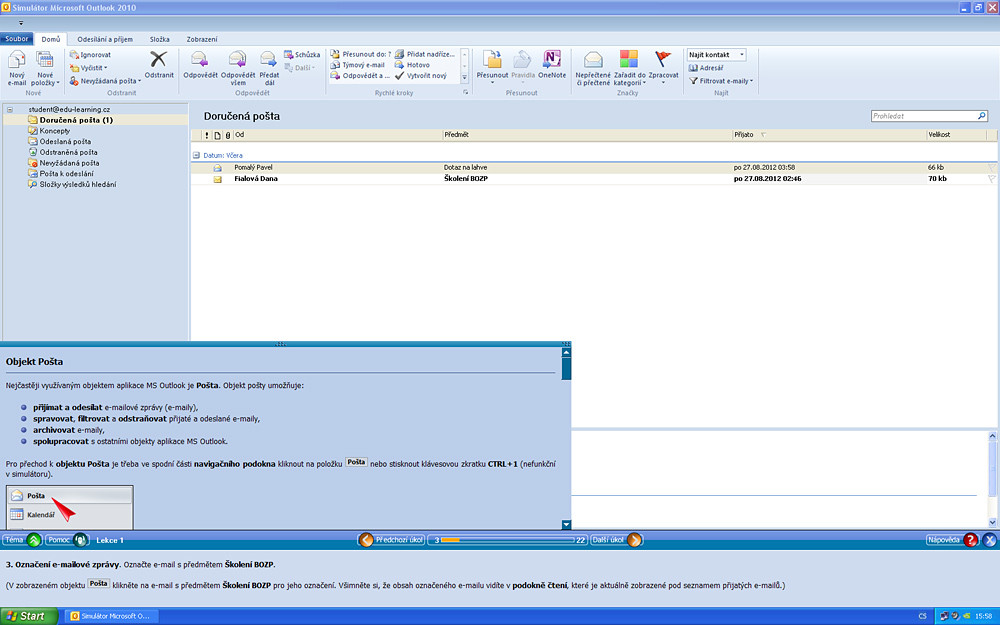Create a new e-mail with Nový e-mail
1000x625 pixels.
(x=17, y=68)
